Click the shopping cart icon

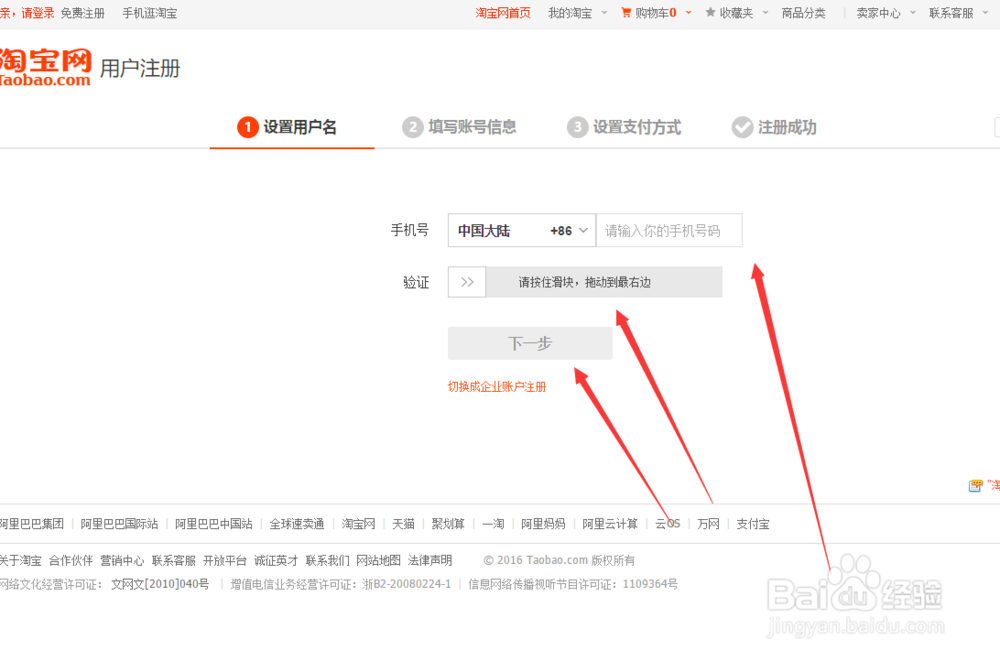coord(626,13)
